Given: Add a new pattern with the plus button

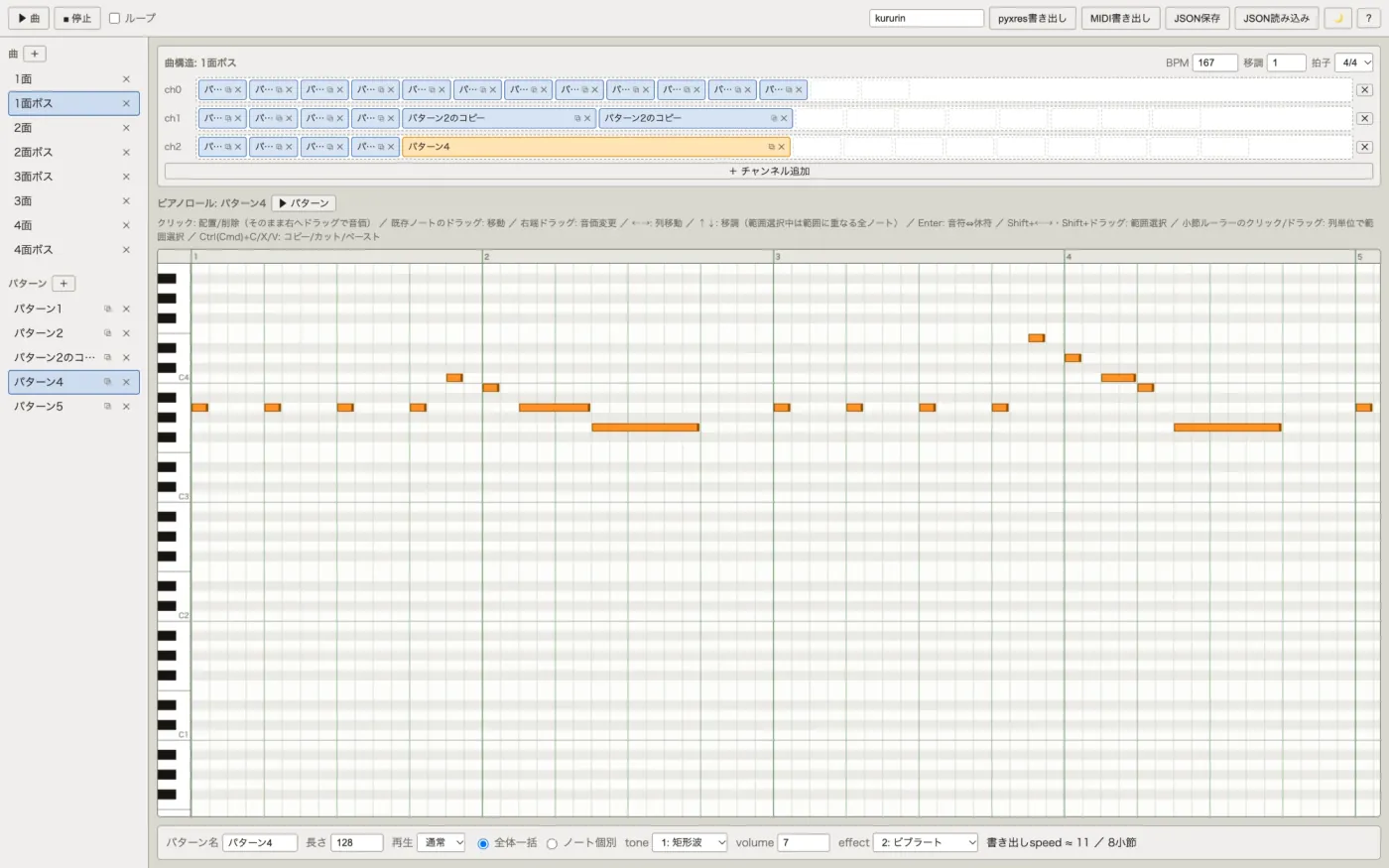Looking at the screenshot, I should click(63, 284).
